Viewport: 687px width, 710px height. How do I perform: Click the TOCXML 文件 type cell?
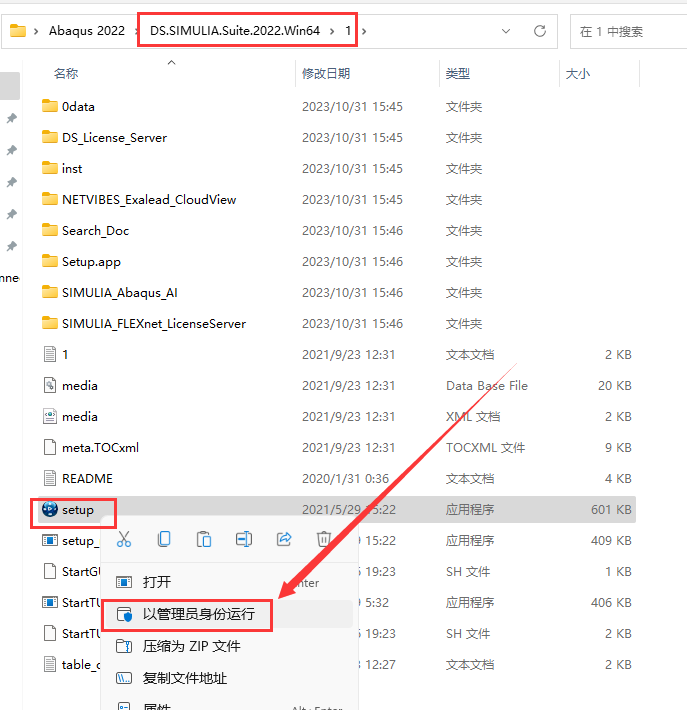coord(485,448)
